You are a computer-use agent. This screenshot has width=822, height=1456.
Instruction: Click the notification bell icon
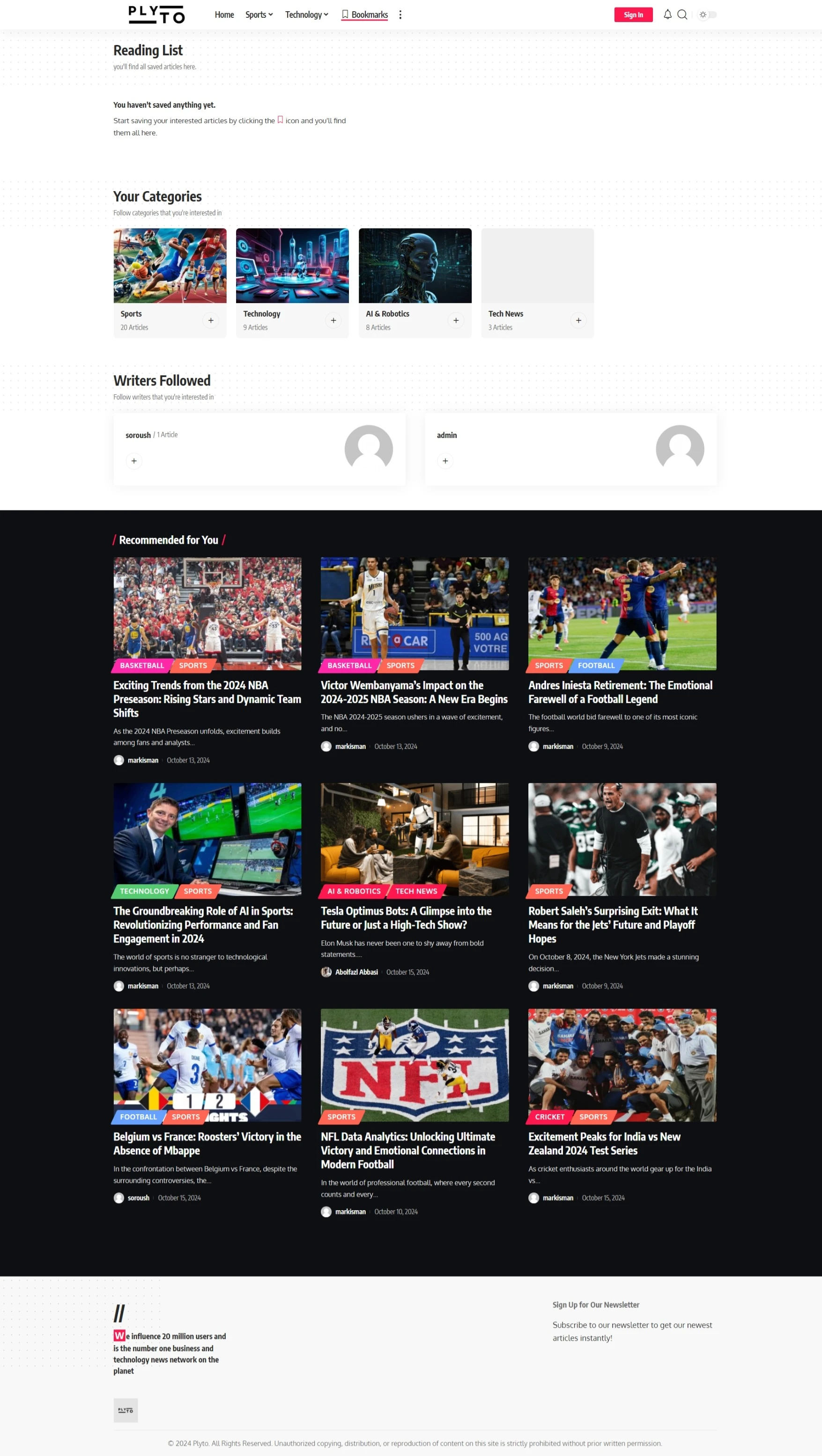(x=667, y=15)
